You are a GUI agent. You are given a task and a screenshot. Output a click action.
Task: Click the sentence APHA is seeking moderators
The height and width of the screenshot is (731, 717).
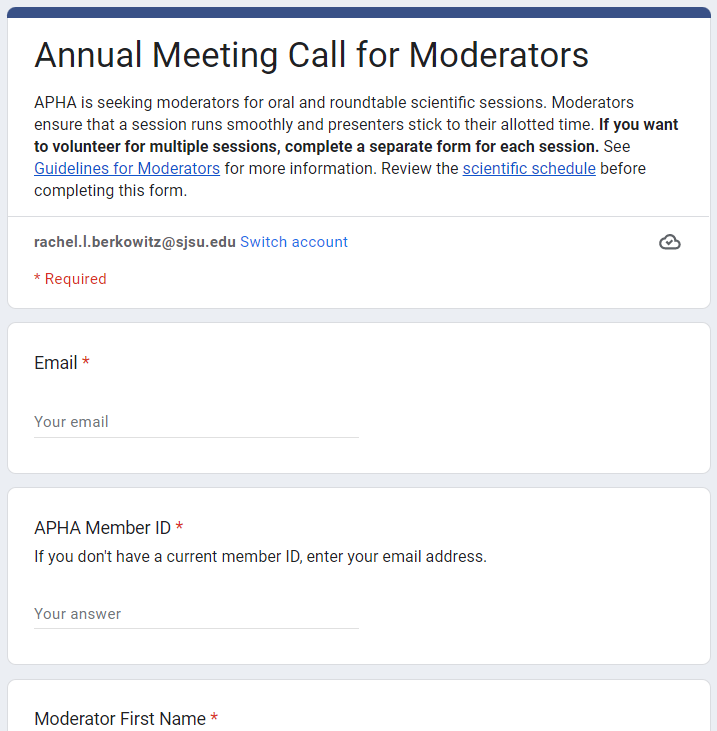point(290,103)
